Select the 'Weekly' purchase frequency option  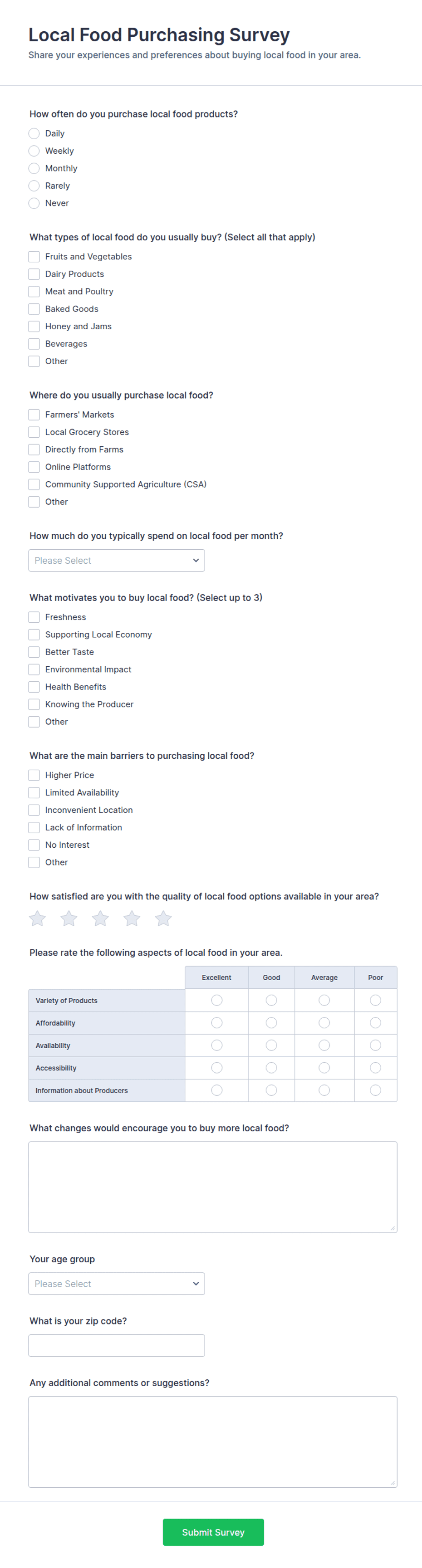[34, 150]
